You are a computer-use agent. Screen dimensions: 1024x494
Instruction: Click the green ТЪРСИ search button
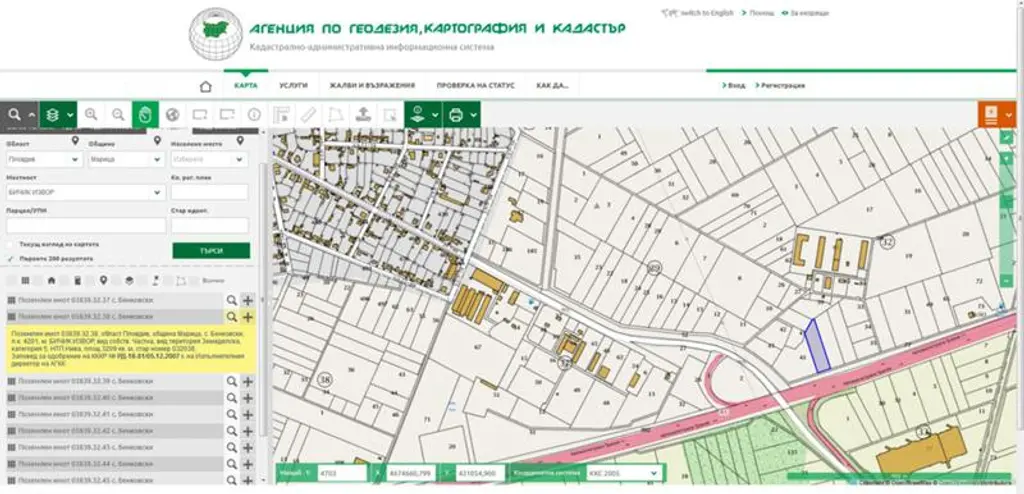(x=211, y=251)
